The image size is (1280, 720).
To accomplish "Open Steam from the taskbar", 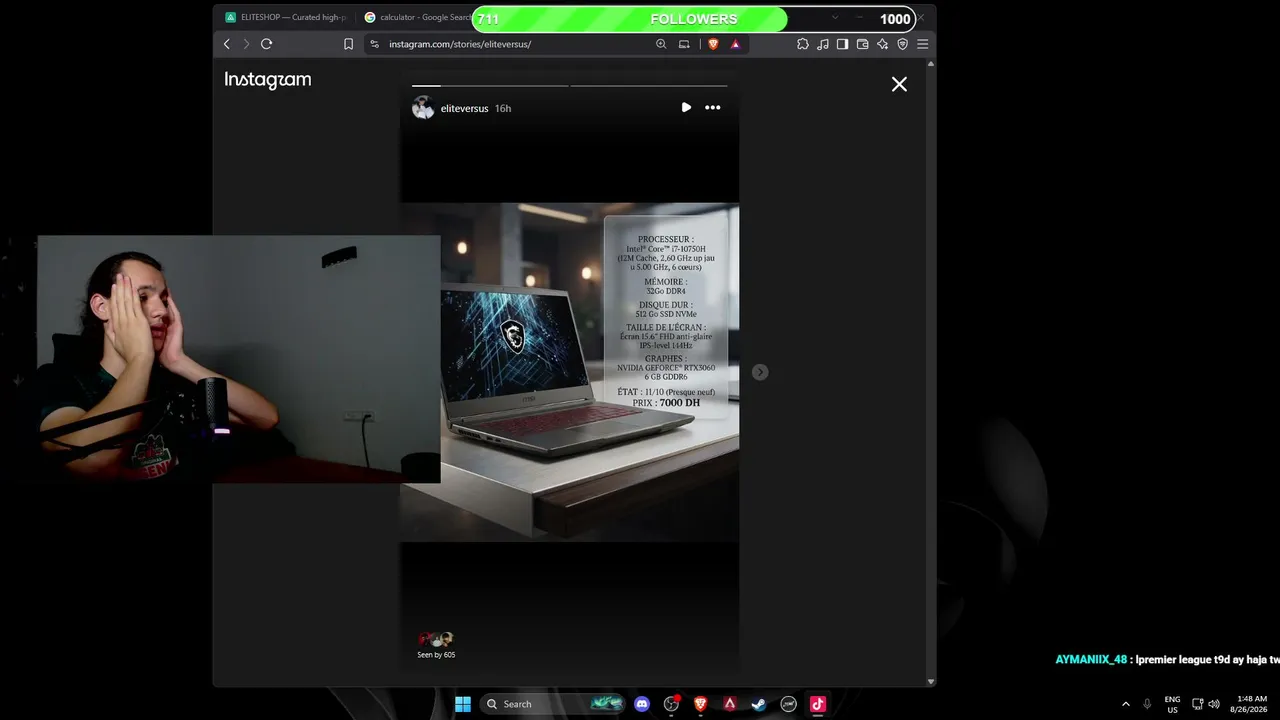I will [x=759, y=704].
